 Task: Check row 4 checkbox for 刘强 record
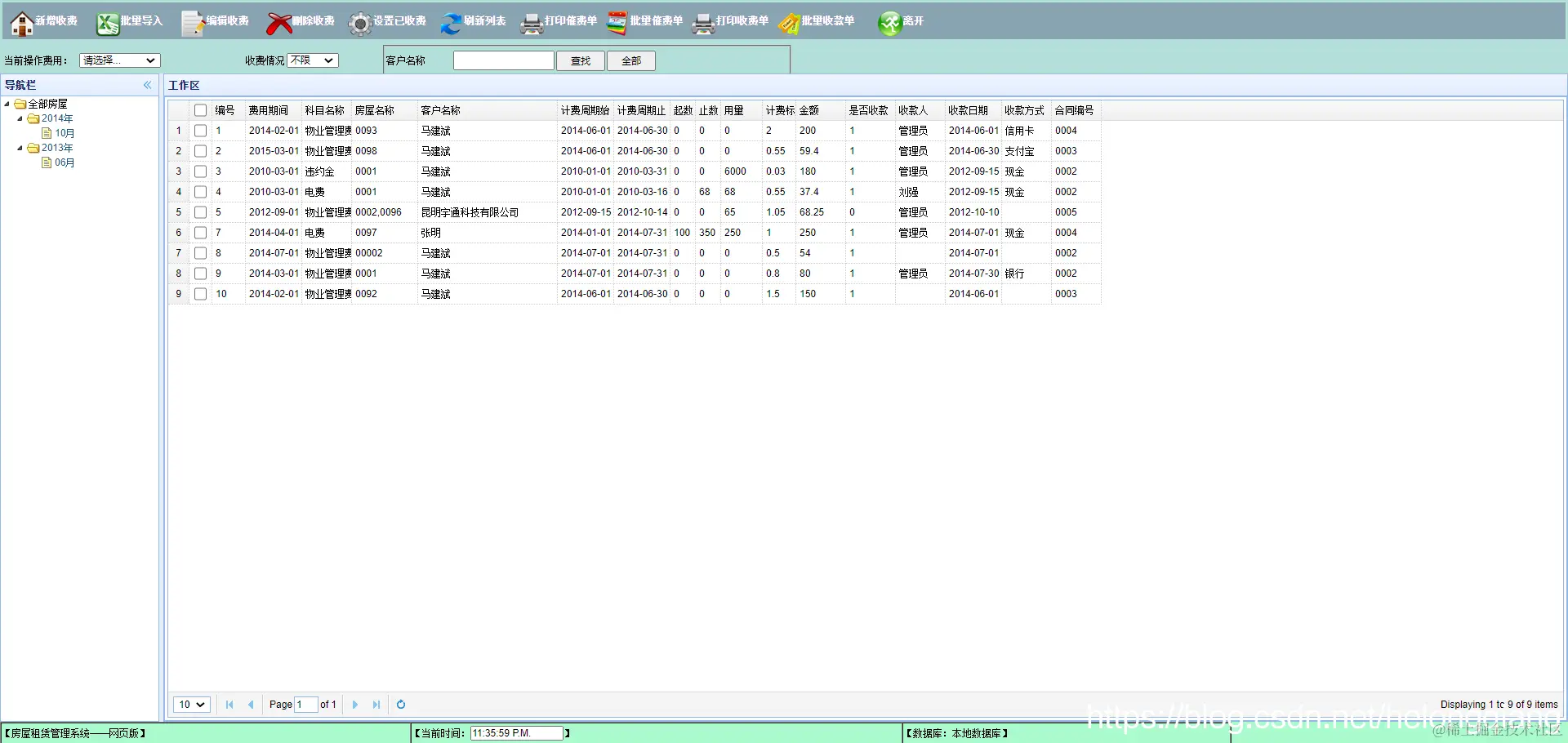coord(200,192)
